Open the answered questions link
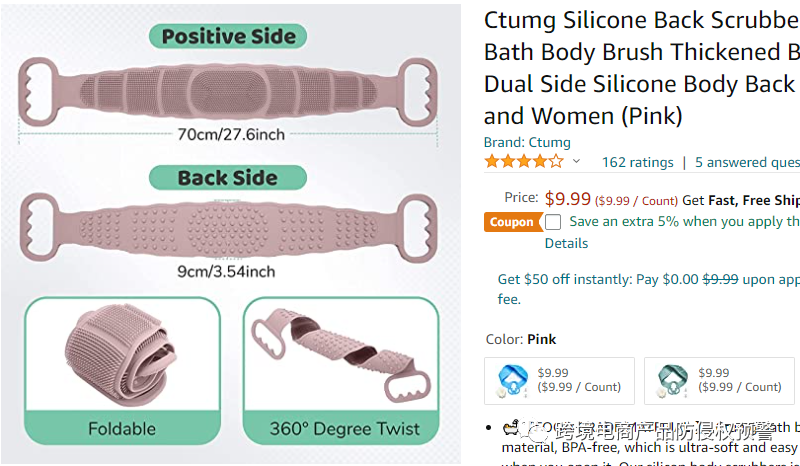The image size is (800, 466). click(x=746, y=162)
